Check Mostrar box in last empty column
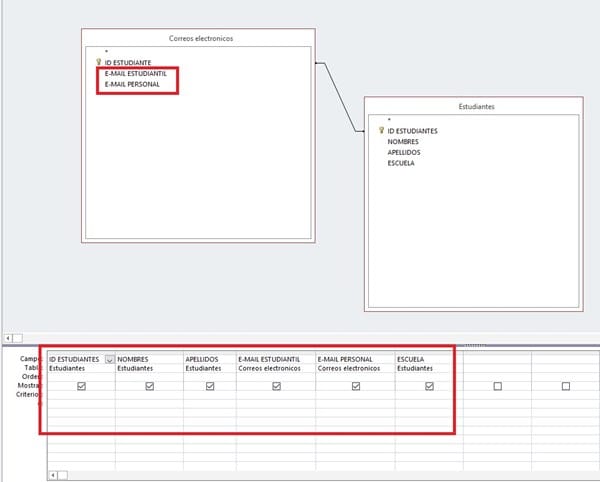 pos(566,386)
